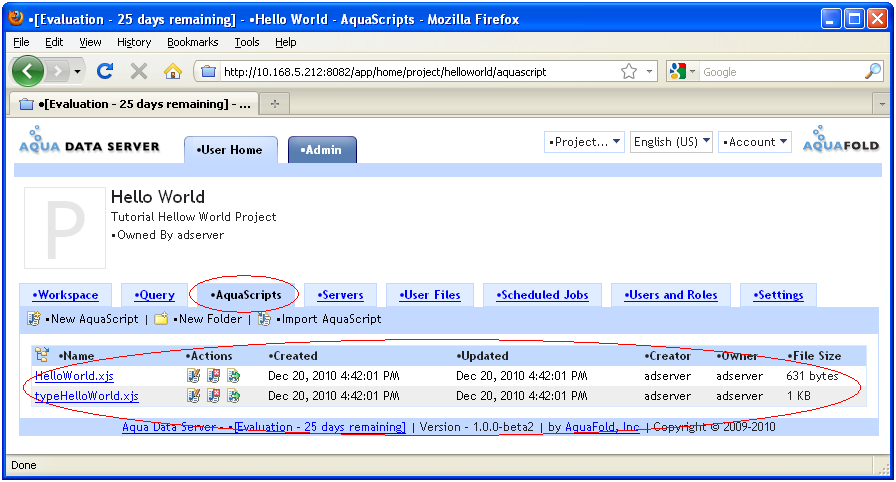Switch to the User Home tab
Viewport: 896px width, 482px height.
pos(231,150)
